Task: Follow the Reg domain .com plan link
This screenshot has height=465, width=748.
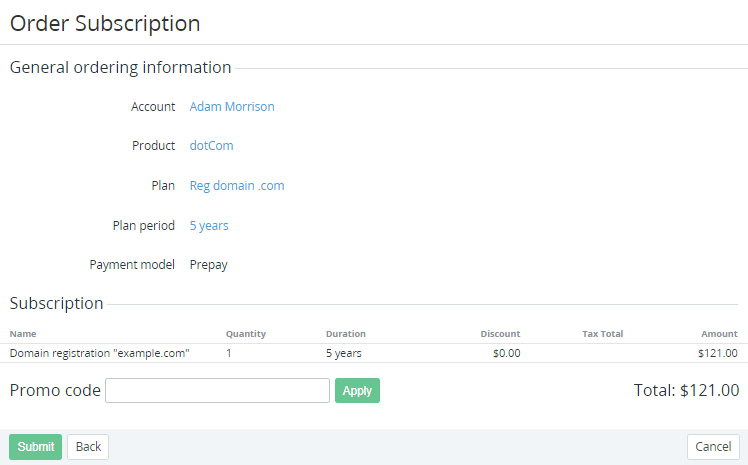Action: click(237, 186)
